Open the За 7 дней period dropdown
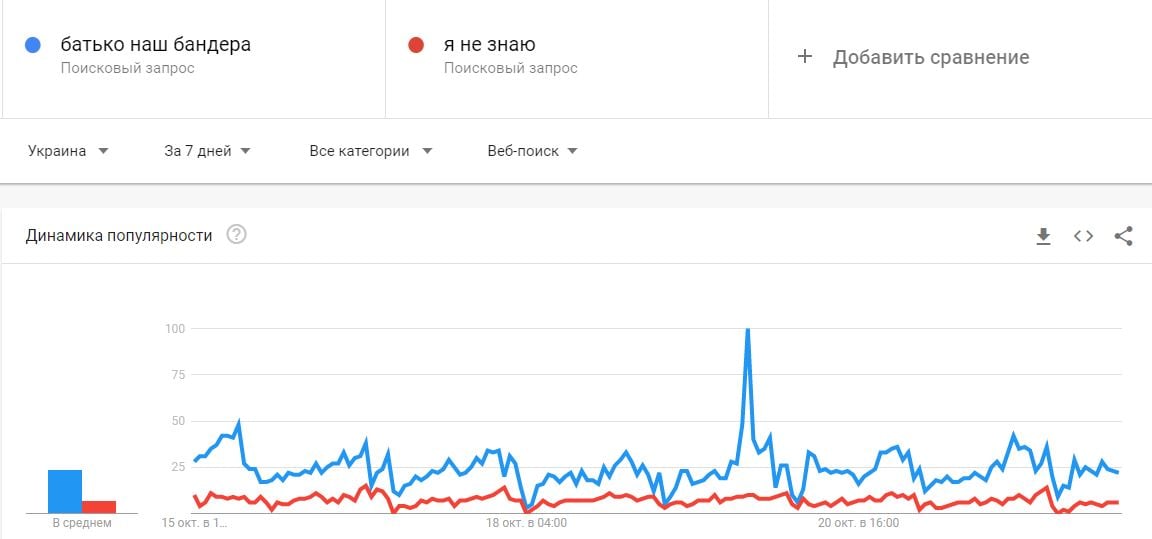Viewport: 1152px width, 539px height. [208, 151]
